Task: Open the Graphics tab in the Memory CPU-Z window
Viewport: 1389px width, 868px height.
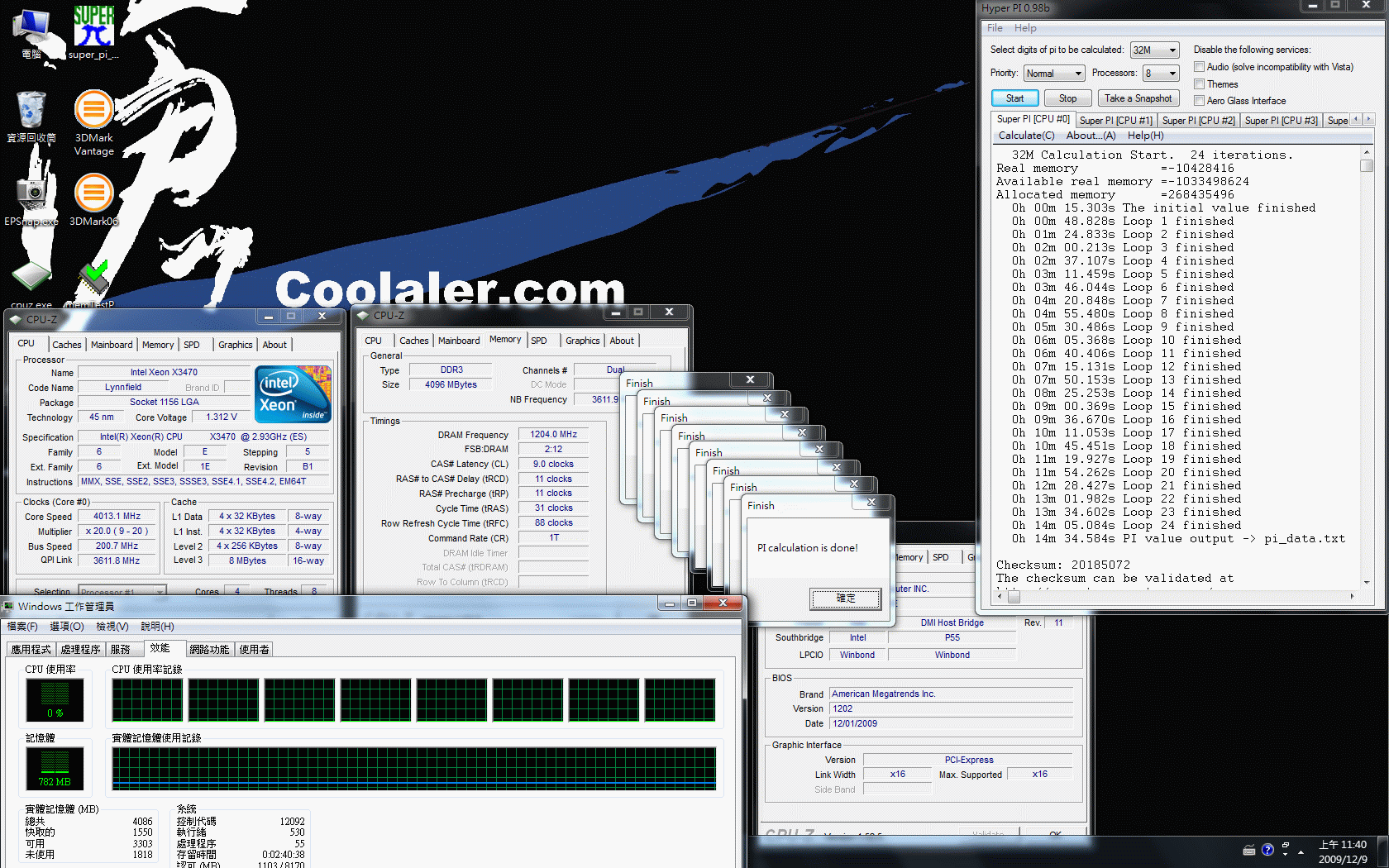Action: pos(582,341)
